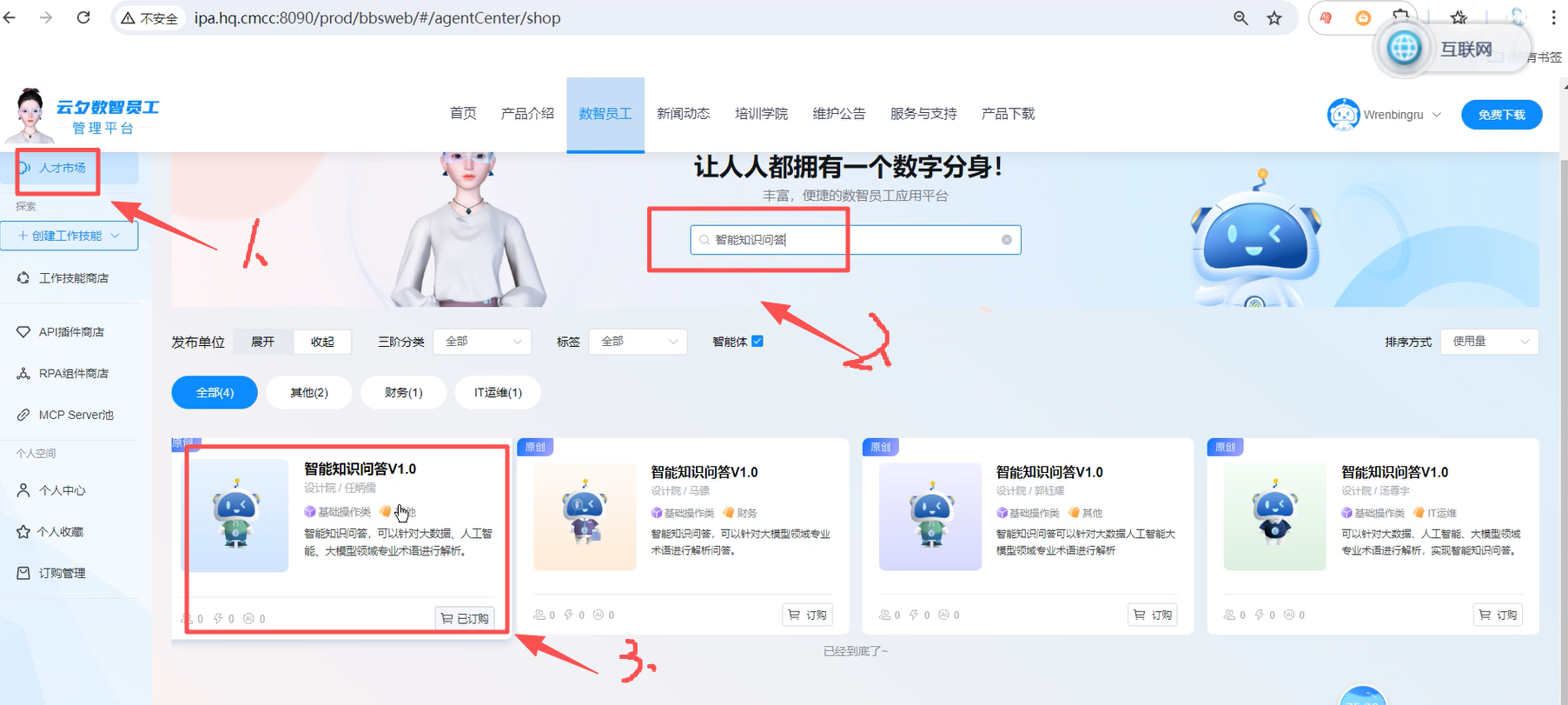
Task: Open the 产品介绍 nav item
Action: pos(527,114)
